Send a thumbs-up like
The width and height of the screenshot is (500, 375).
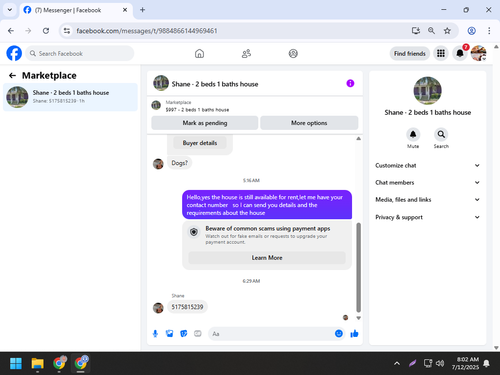354,334
